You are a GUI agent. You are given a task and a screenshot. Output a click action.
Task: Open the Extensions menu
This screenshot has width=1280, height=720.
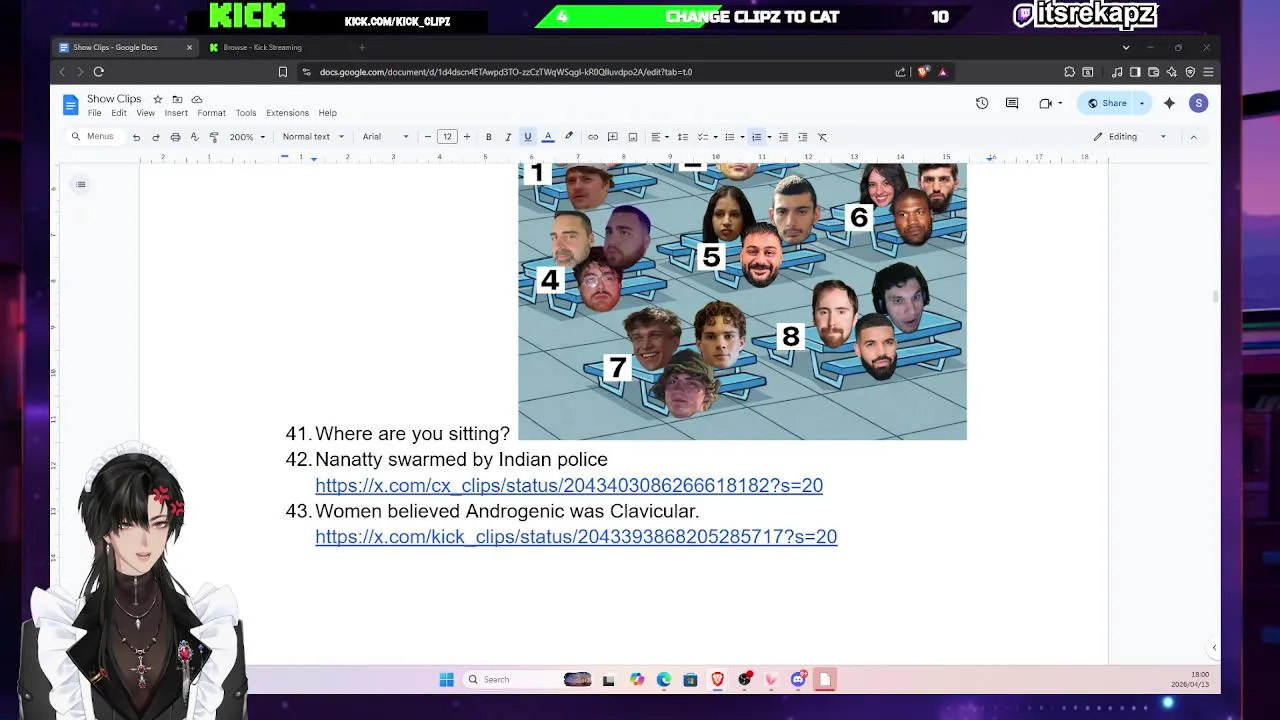[x=287, y=113]
